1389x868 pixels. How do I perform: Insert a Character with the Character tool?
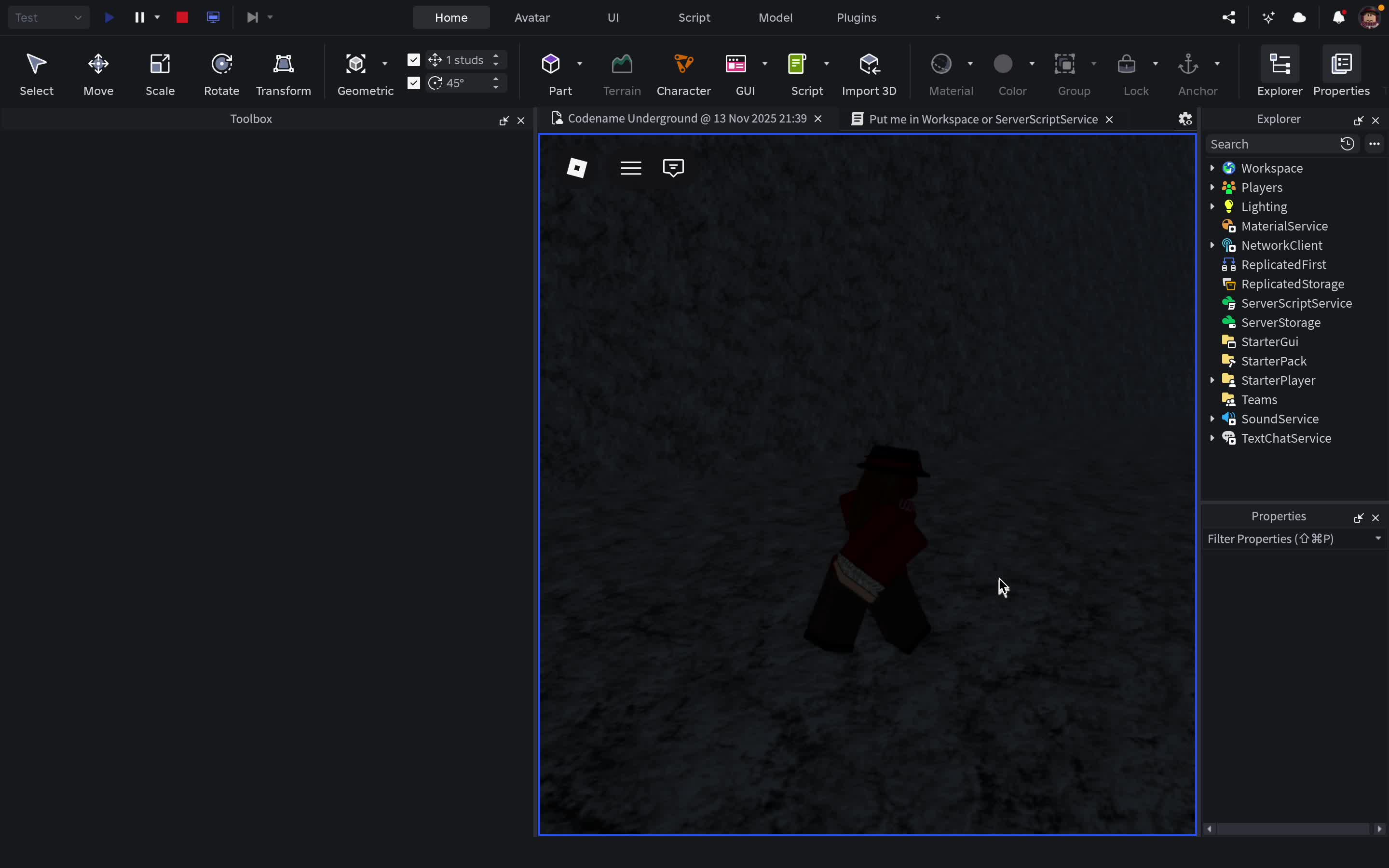(x=683, y=72)
